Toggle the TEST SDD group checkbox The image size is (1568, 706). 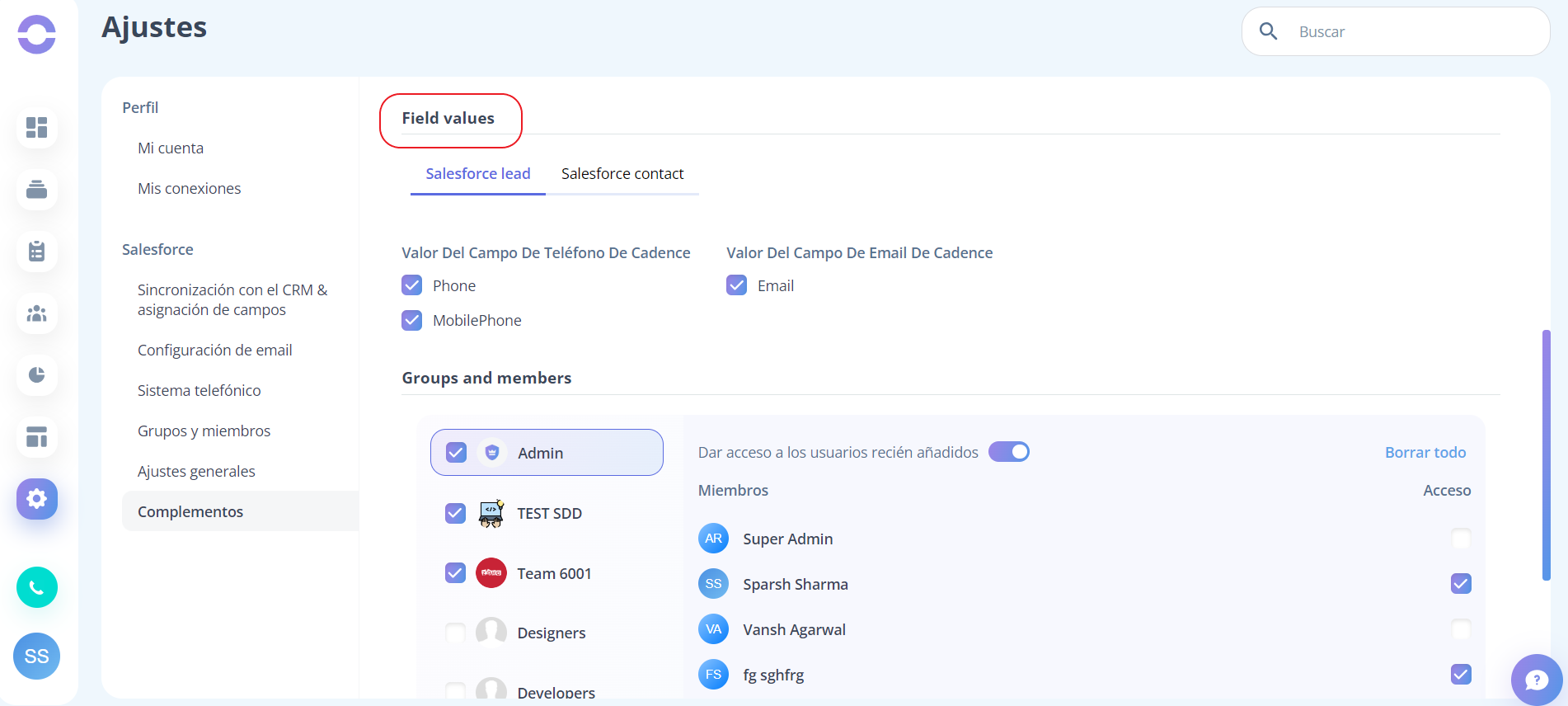455,513
